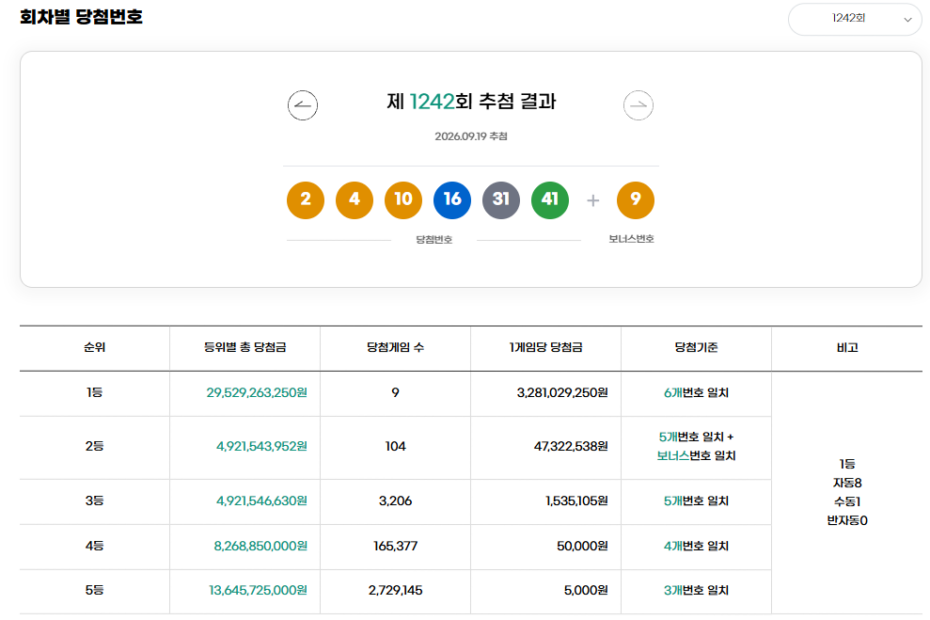
Task: Click the 3개번호 일치 criteria text
Action: [x=696, y=590]
